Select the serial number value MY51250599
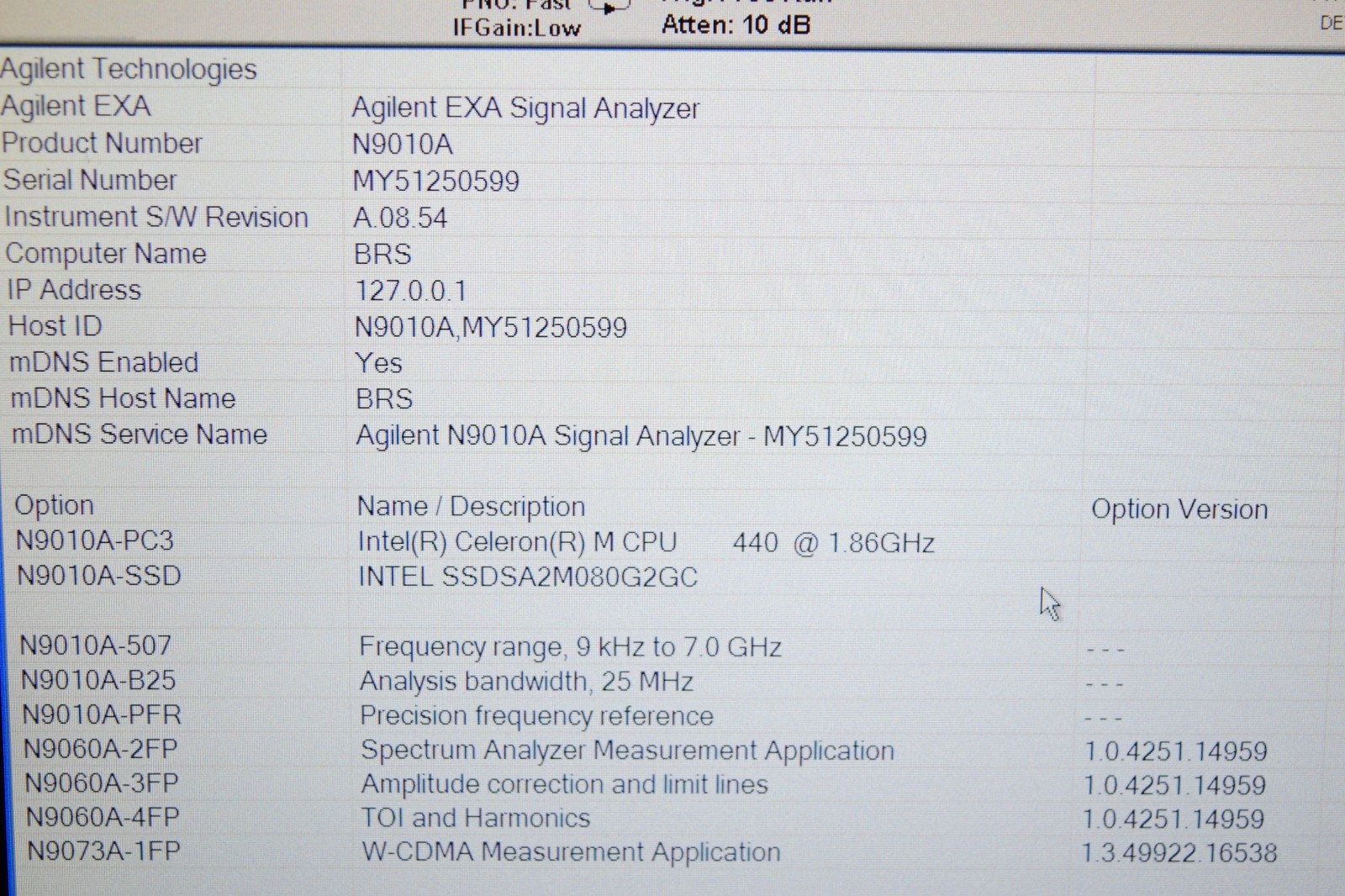This screenshot has height=896, width=1345. point(436,182)
